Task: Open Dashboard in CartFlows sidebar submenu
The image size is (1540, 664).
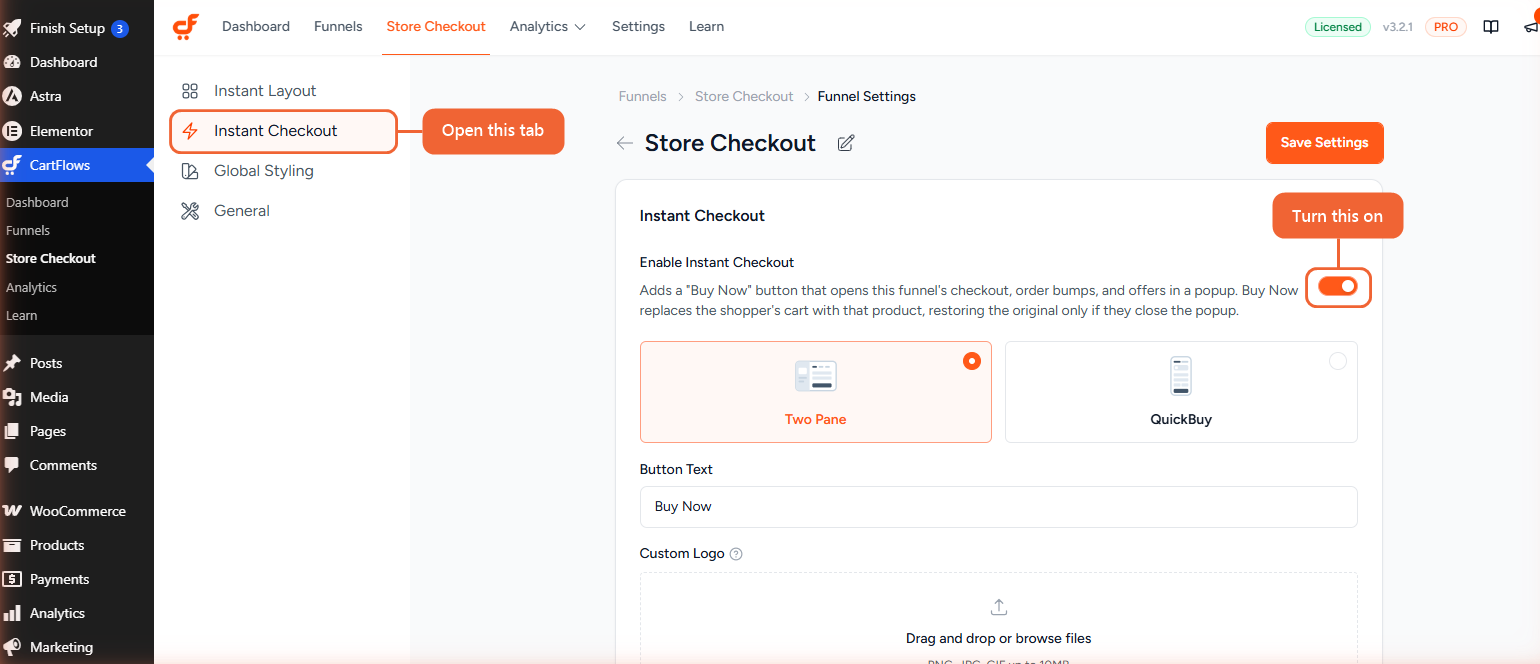Action: click(37, 202)
